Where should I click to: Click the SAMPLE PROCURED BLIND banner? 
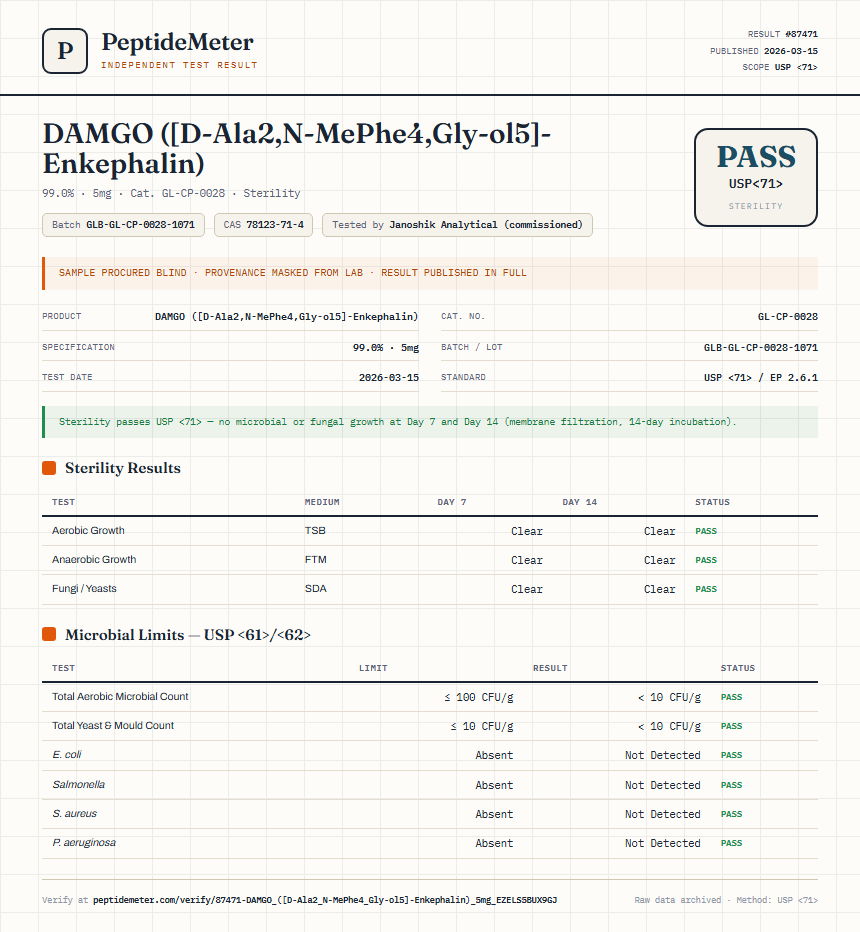pyautogui.click(x=430, y=273)
